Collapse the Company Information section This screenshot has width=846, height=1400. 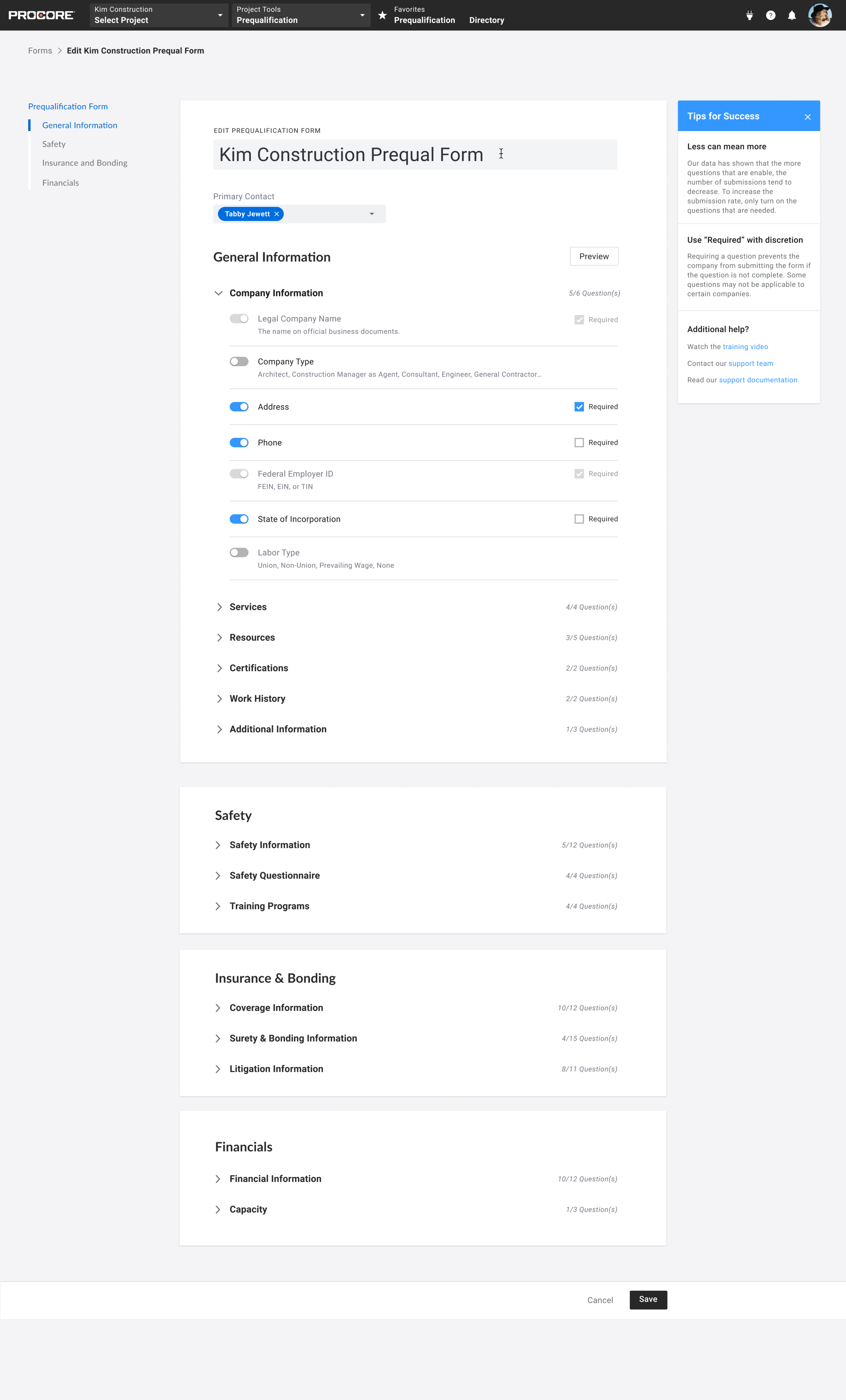[219, 293]
